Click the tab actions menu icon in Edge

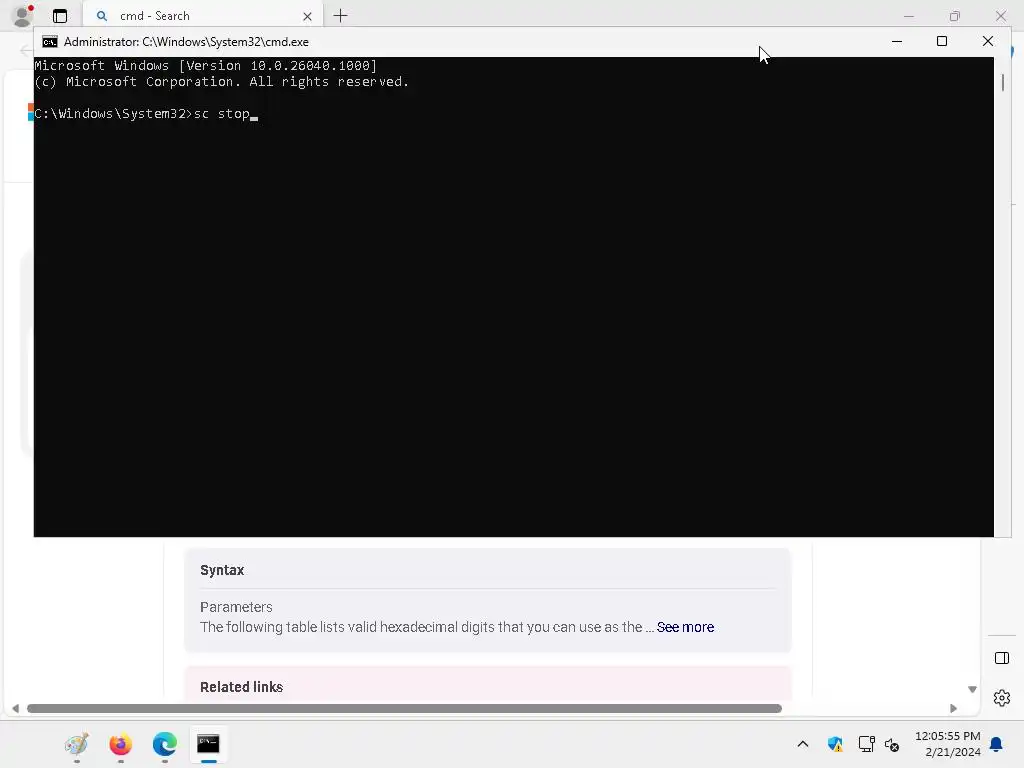(60, 16)
